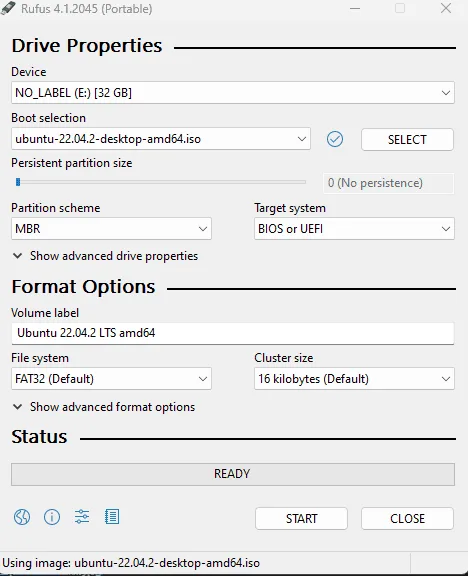This screenshot has height=576, width=468.
Task: Click the persistent partition size slider handle
Action: click(x=18, y=182)
